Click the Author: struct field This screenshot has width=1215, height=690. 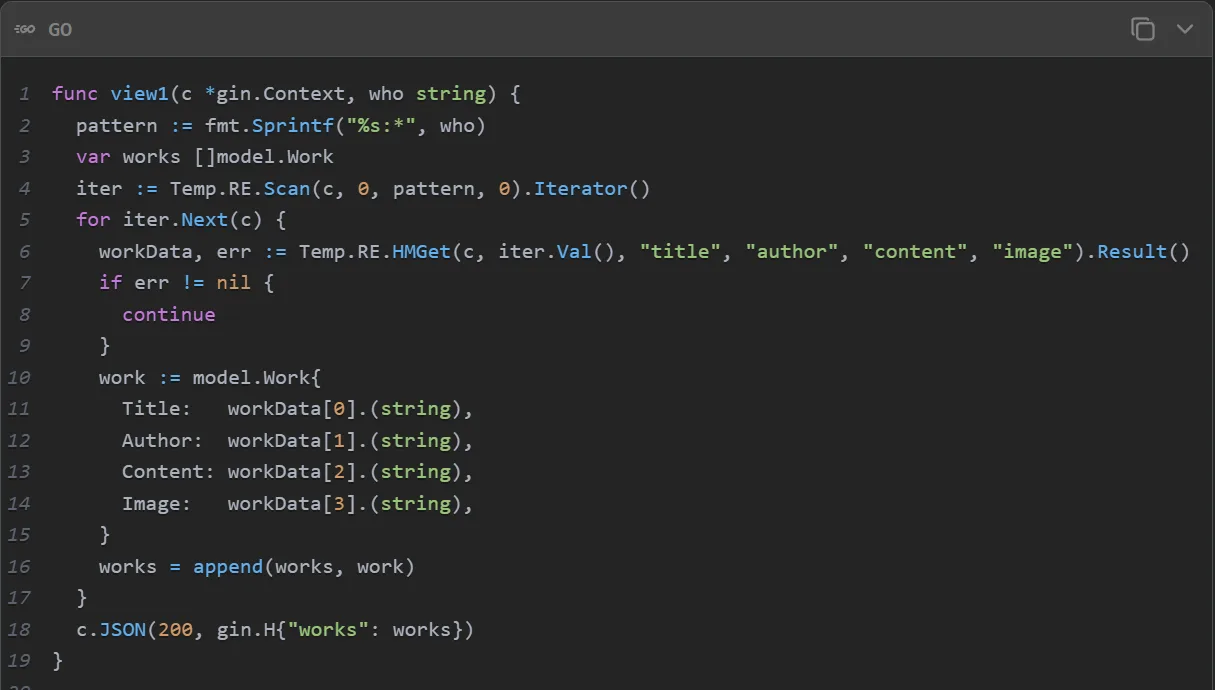(163, 441)
